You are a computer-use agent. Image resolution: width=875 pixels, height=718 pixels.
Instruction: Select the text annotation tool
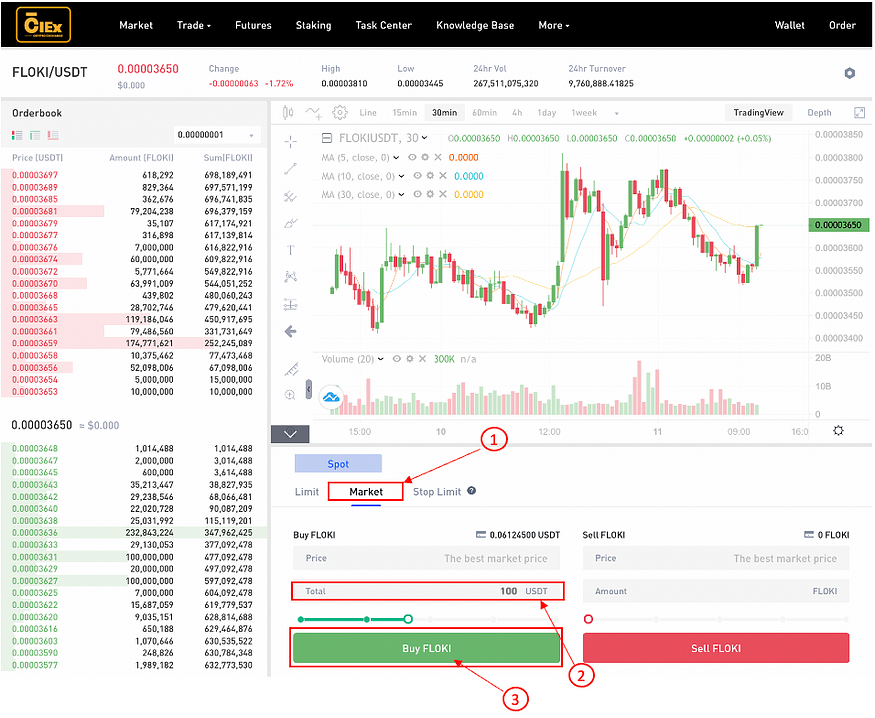coord(290,250)
